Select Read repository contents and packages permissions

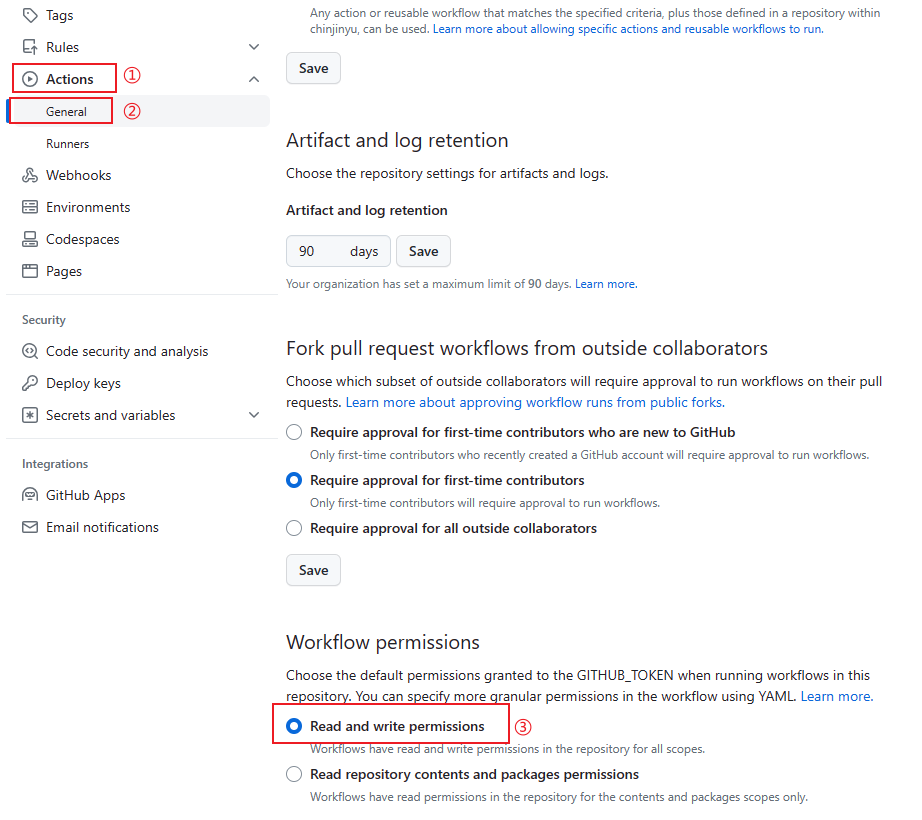coord(294,774)
